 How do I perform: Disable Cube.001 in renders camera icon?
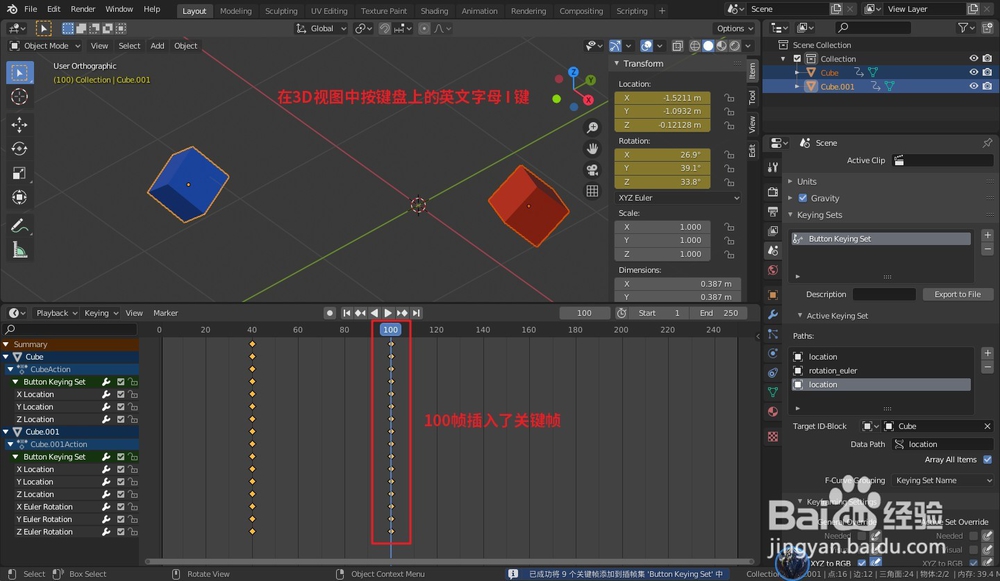[987, 86]
